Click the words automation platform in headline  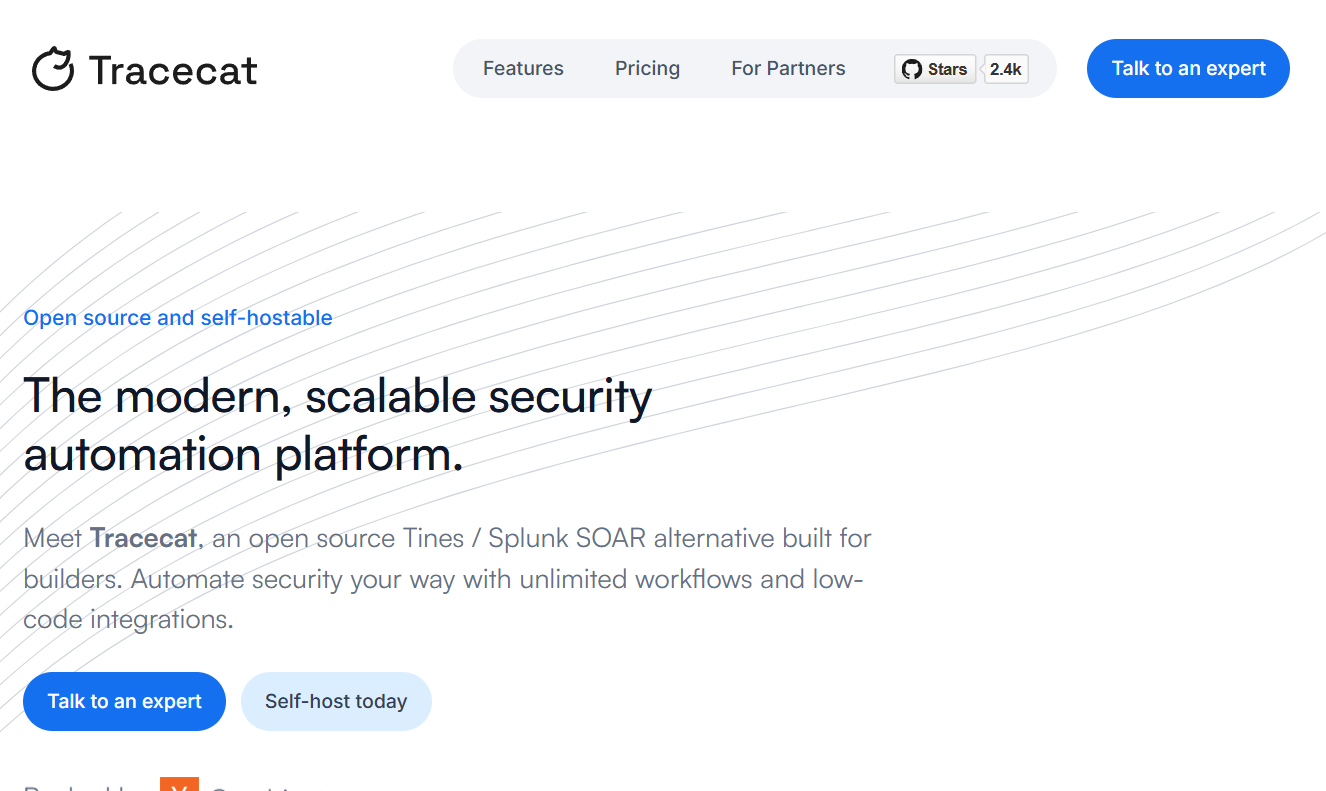243,455
